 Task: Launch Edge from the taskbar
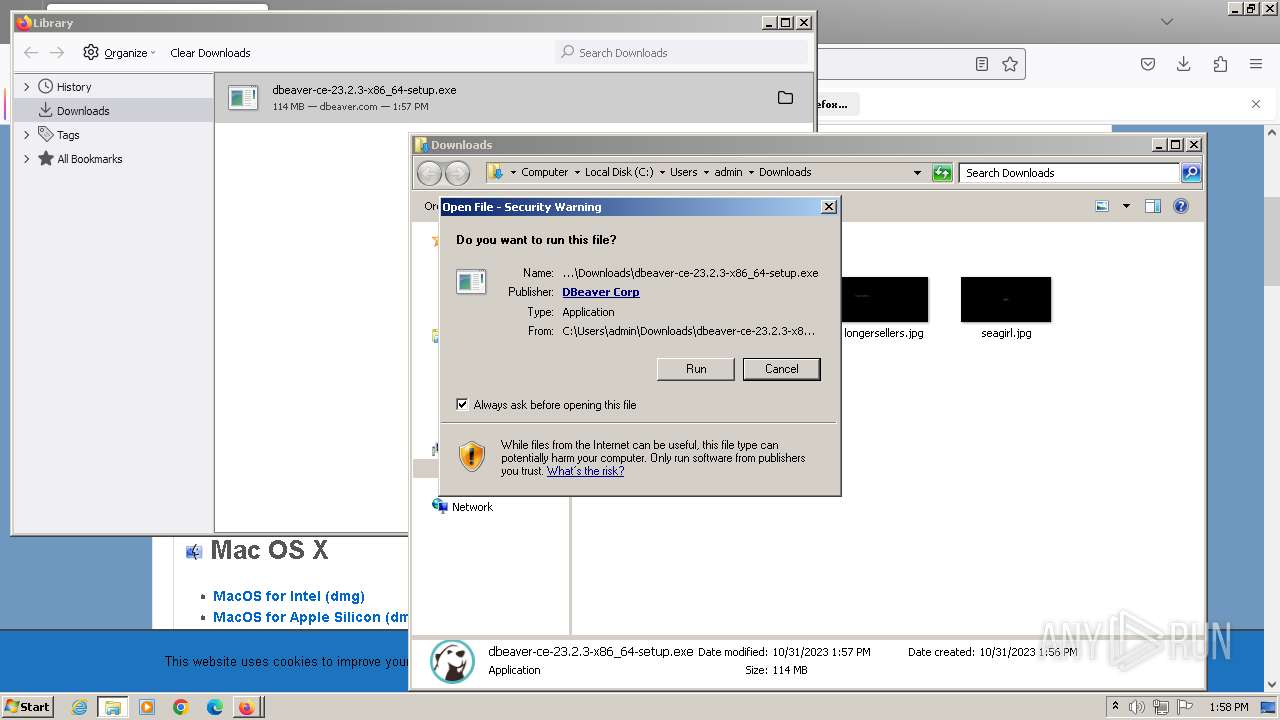(x=215, y=707)
